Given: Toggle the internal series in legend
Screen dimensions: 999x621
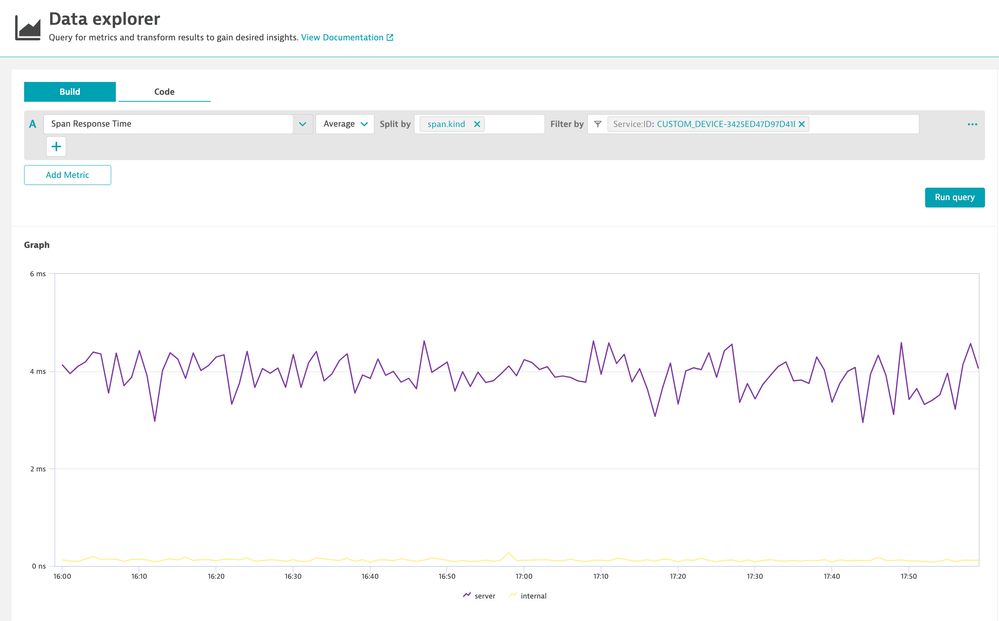Looking at the screenshot, I should pyautogui.click(x=527, y=596).
